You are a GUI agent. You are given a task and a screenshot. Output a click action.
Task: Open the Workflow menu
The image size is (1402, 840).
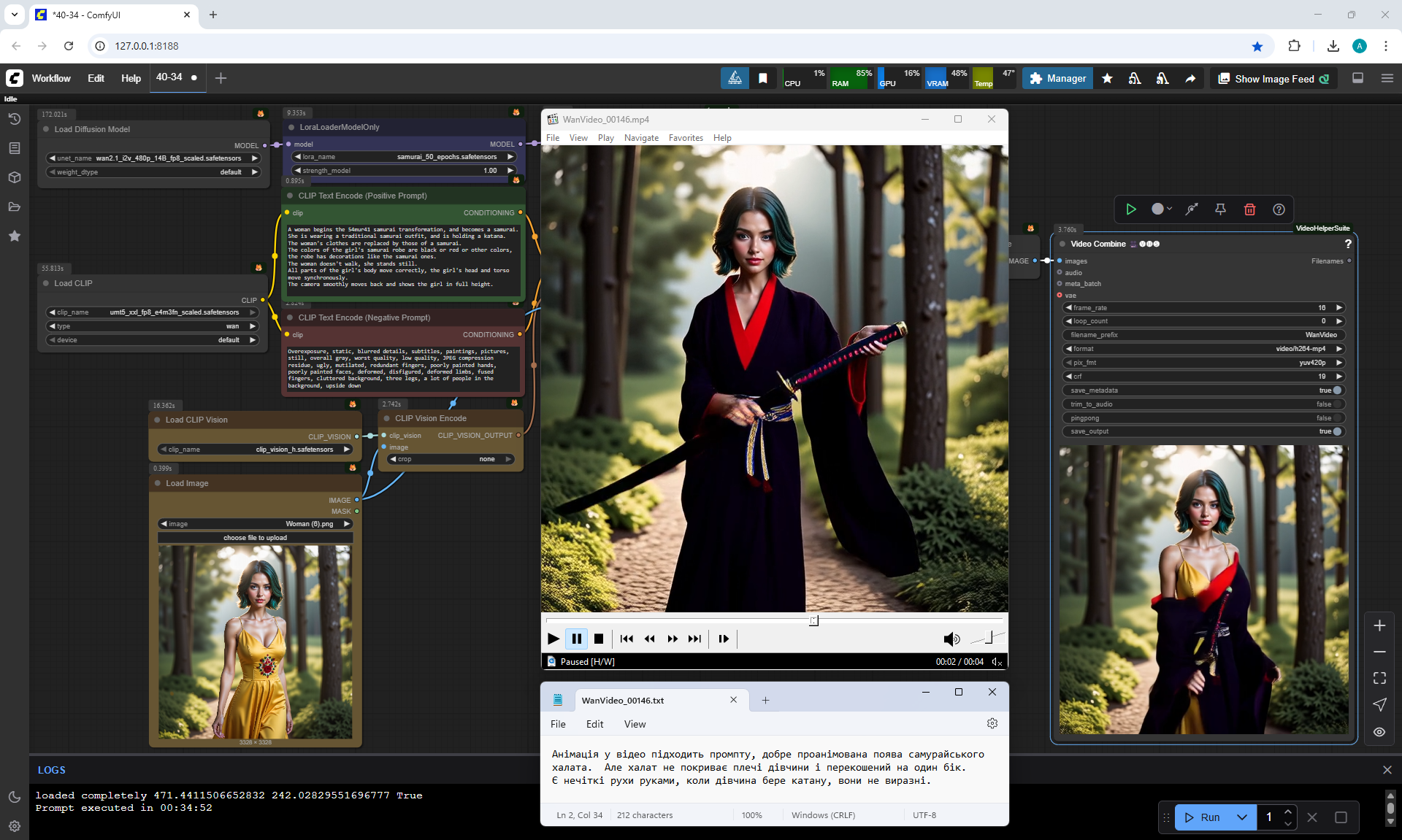[x=51, y=78]
